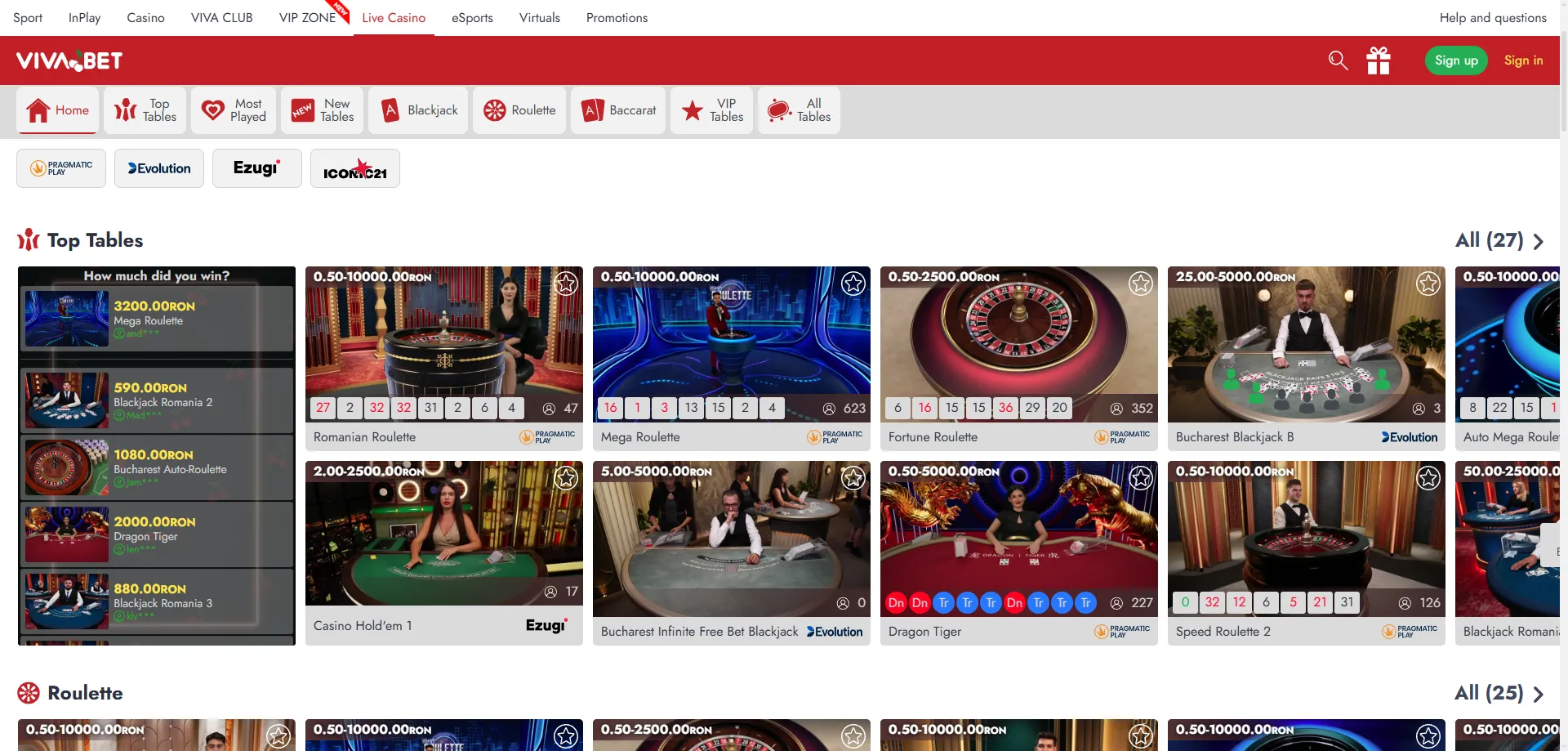Favorite the Bucharest Blackjack B star
The height and width of the screenshot is (751, 1568).
pos(1428,284)
